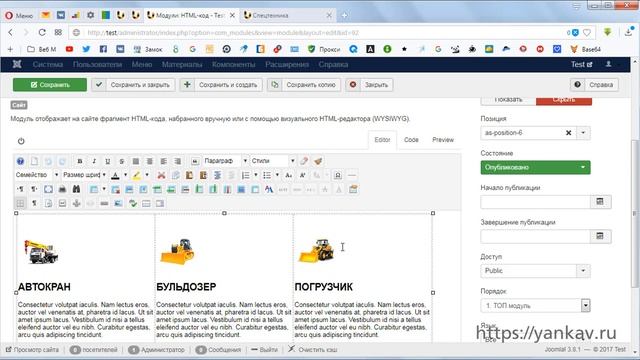640x360 pixels.
Task: Open the Позиция as-position-6 dropdown arrow
Action: click(x=583, y=133)
